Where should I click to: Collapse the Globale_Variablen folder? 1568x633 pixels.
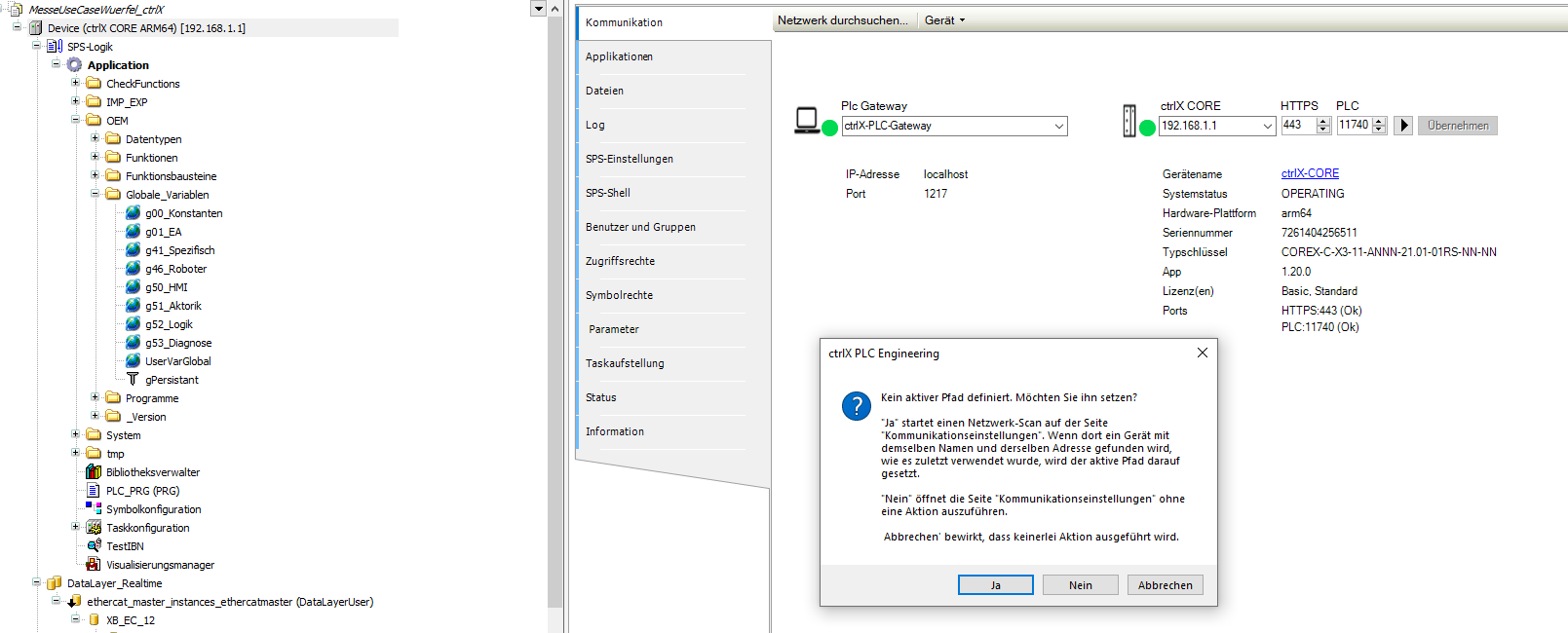pos(96,194)
